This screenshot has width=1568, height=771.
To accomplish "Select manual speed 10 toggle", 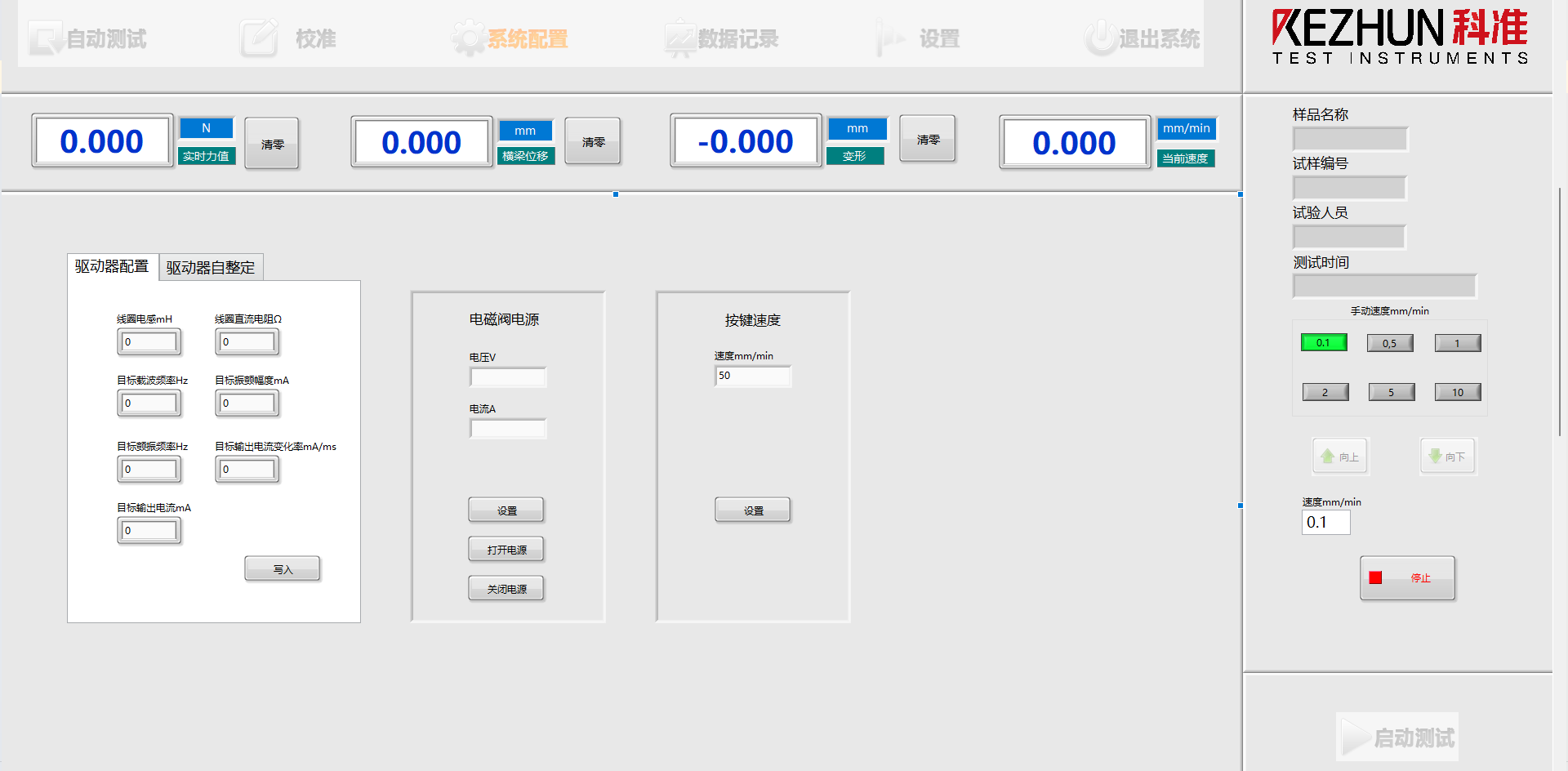I will tap(1458, 392).
